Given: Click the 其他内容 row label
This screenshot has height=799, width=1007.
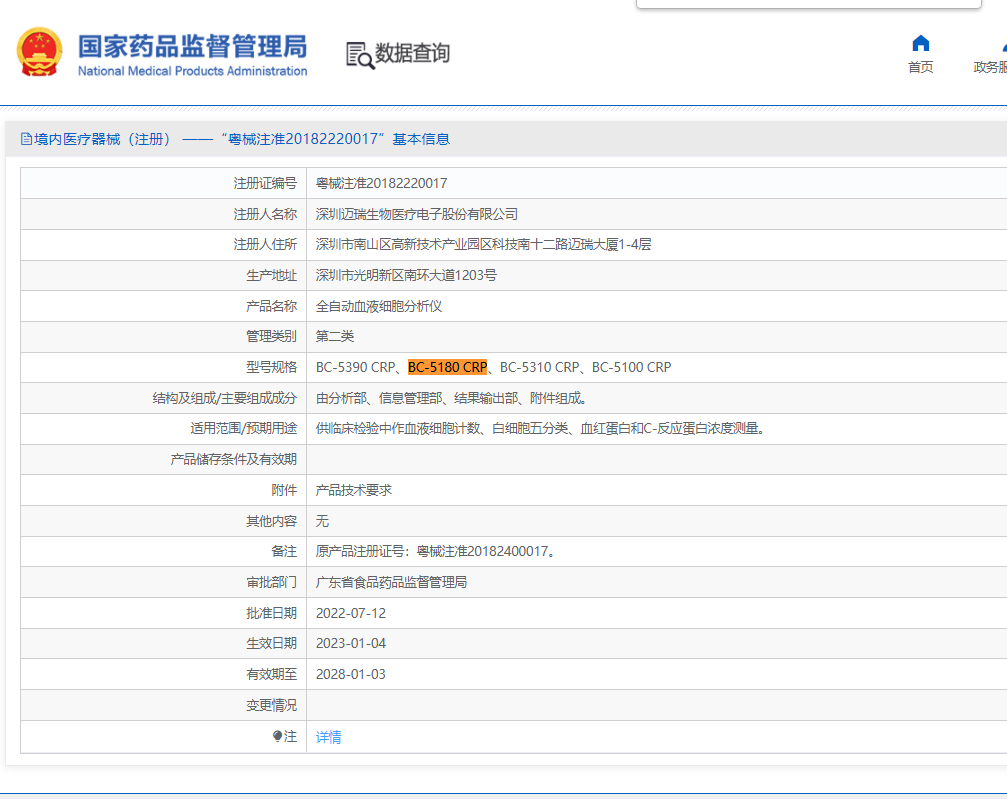Looking at the screenshot, I should tap(272, 521).
